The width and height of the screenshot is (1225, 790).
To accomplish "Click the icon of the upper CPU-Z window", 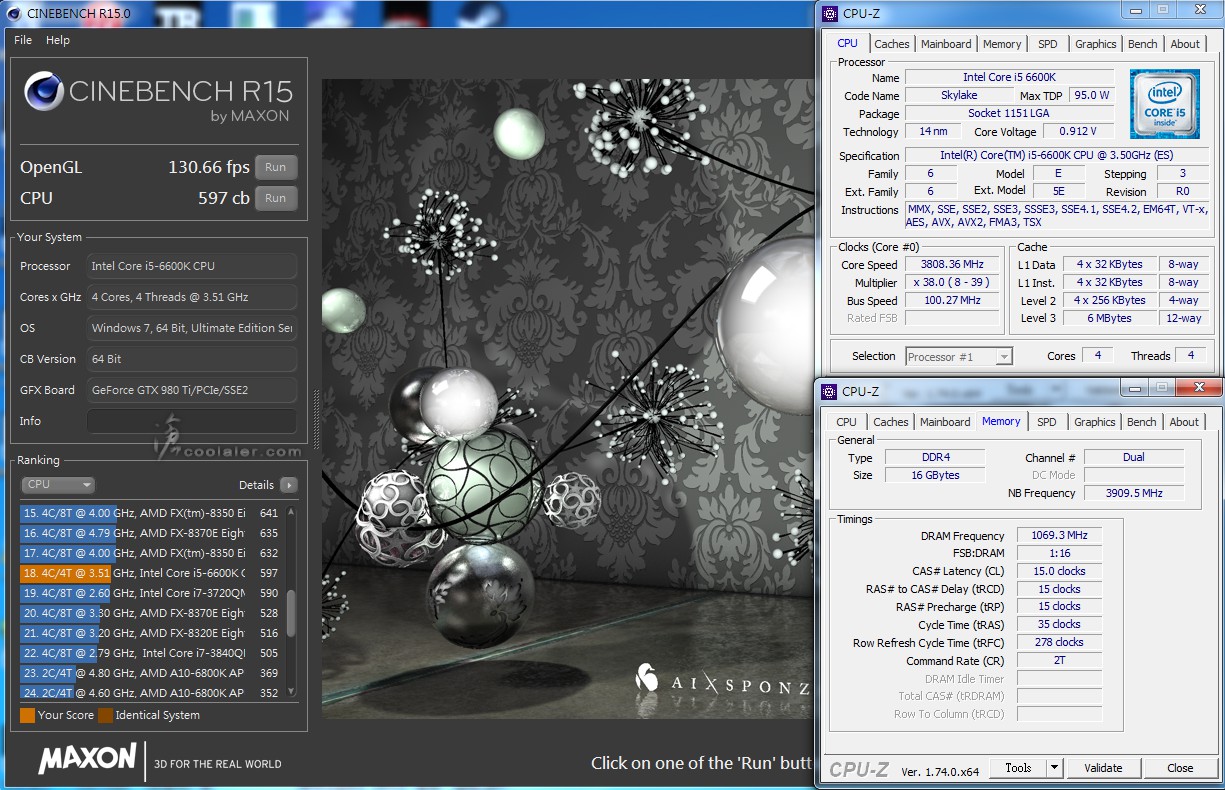I will tap(829, 13).
